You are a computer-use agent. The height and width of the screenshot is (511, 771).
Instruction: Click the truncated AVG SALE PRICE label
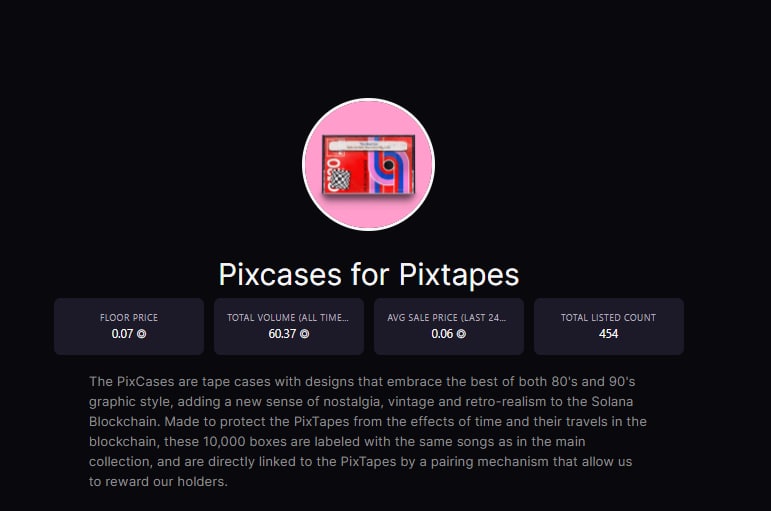pos(446,318)
